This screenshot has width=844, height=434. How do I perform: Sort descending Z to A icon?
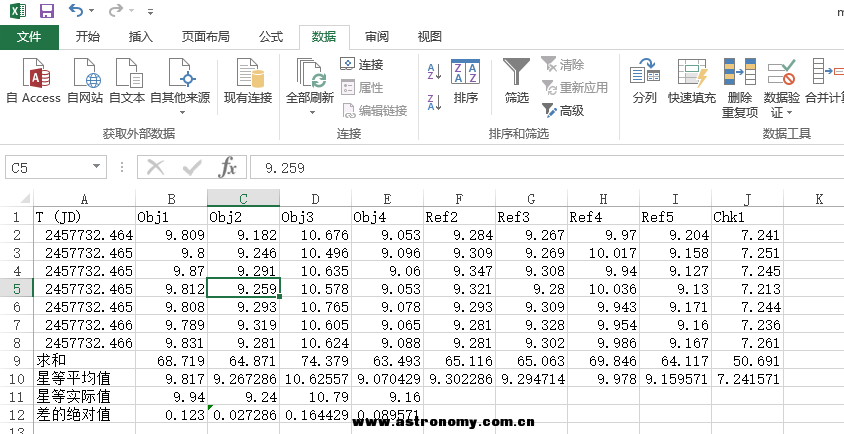click(x=434, y=102)
